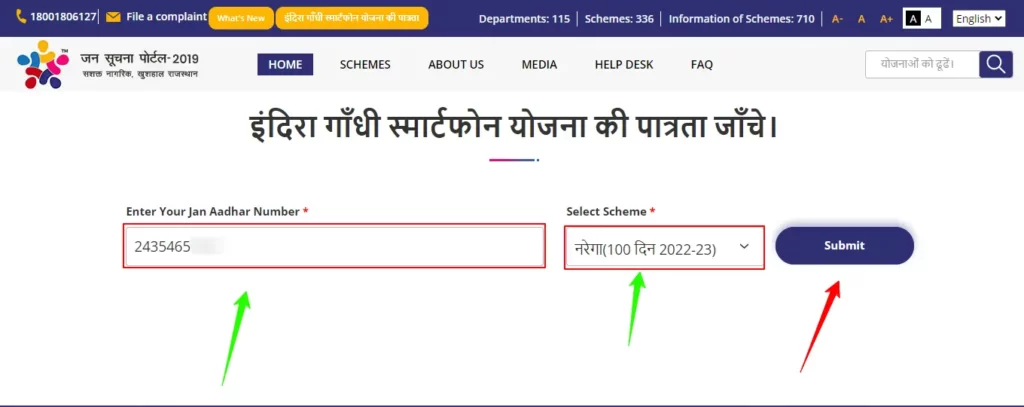
Task: Open the ABOUT US menu item
Action: click(456, 65)
